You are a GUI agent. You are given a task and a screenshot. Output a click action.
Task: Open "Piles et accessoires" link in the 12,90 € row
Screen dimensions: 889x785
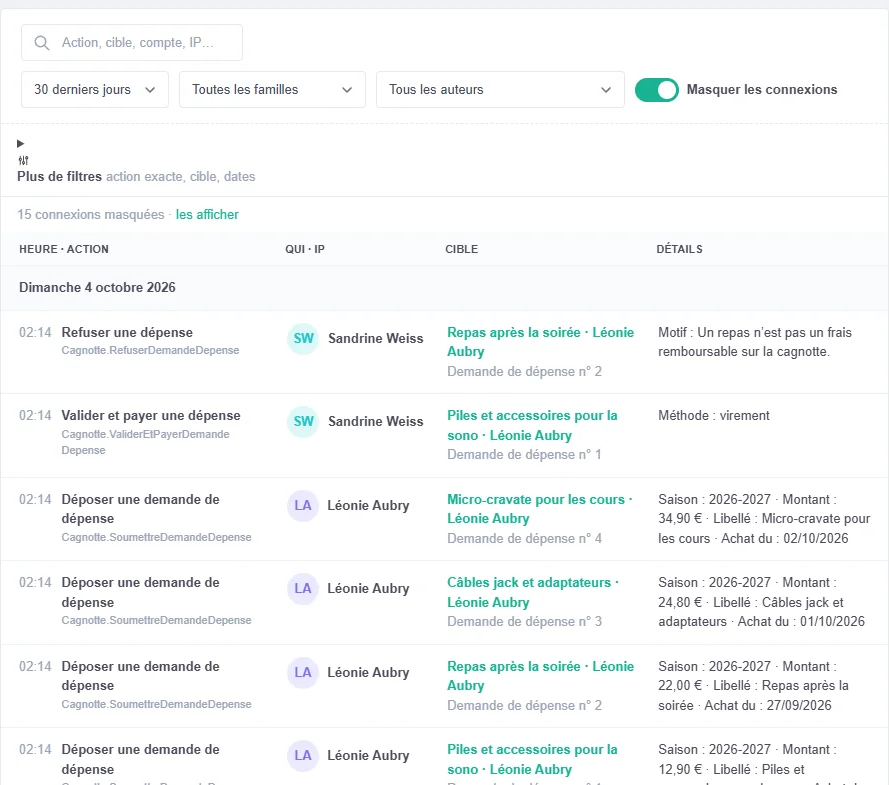[532, 759]
